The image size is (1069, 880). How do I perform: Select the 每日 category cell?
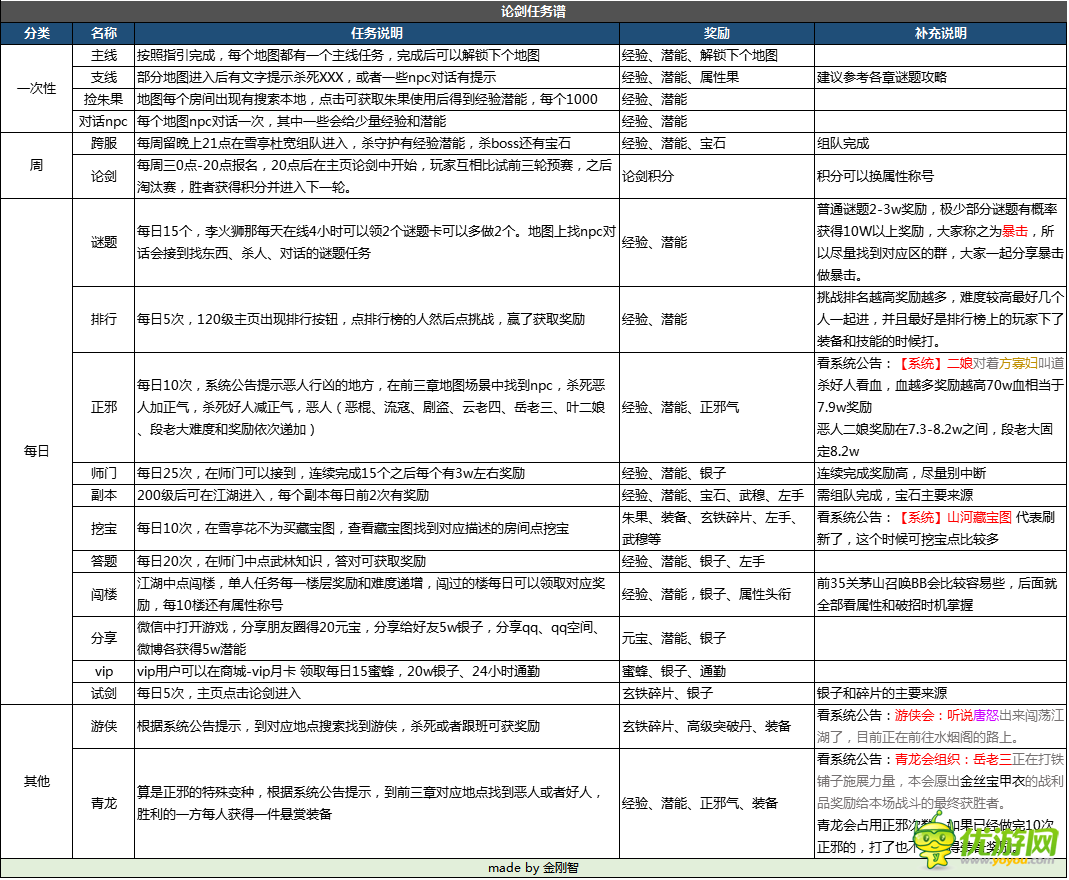pos(36,450)
